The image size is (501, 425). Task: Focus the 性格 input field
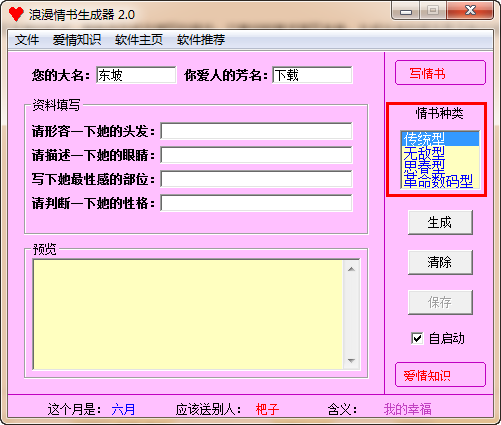256,203
